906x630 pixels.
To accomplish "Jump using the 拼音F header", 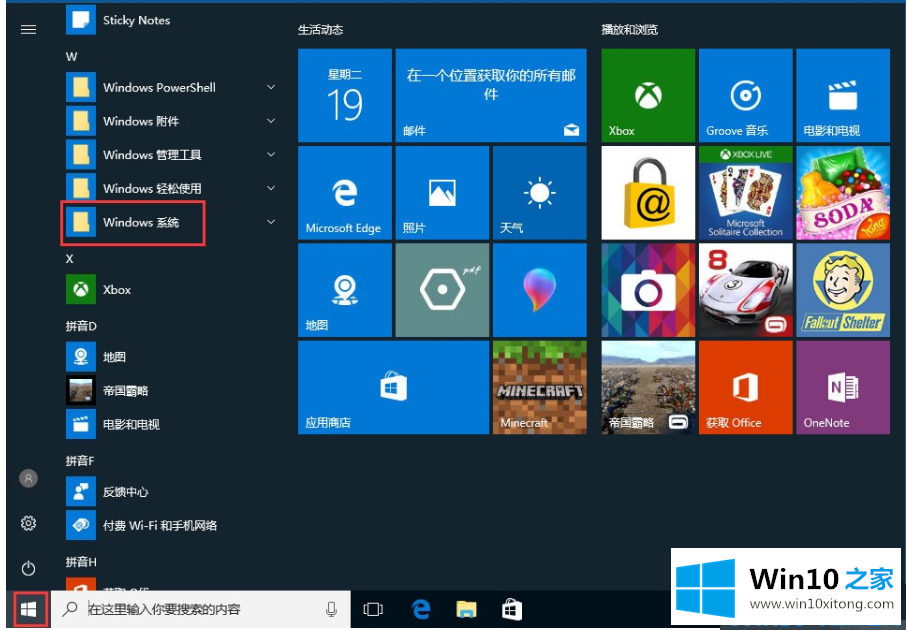I will 80,461.
